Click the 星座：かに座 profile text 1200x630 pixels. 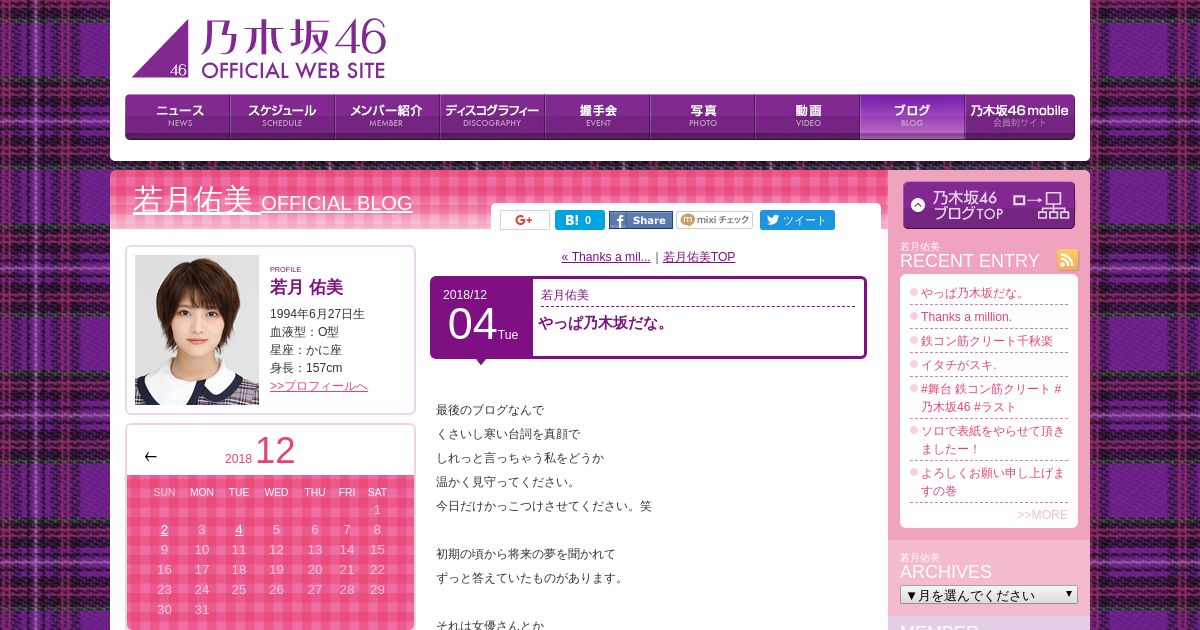pyautogui.click(x=306, y=350)
